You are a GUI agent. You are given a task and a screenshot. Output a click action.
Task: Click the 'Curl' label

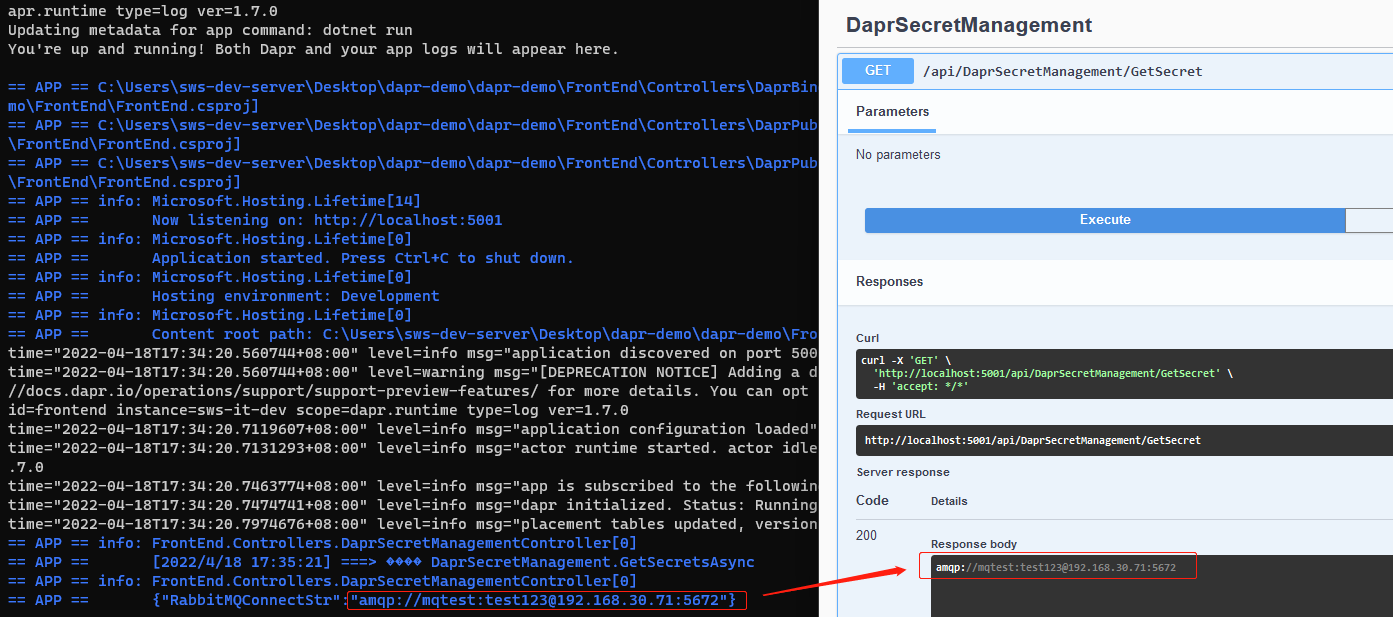click(868, 338)
